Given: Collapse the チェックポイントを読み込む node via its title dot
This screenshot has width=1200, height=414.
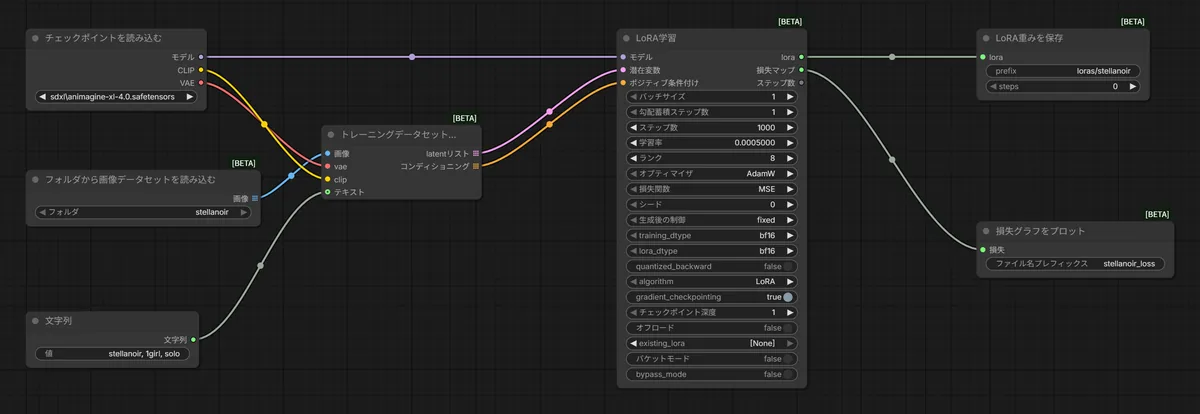Looking at the screenshot, I should (35, 38).
